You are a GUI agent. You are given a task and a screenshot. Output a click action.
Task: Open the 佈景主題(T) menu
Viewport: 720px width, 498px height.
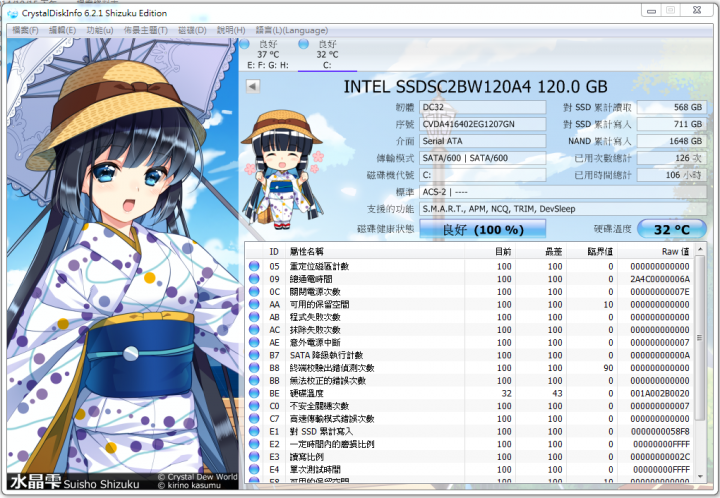tap(146, 30)
